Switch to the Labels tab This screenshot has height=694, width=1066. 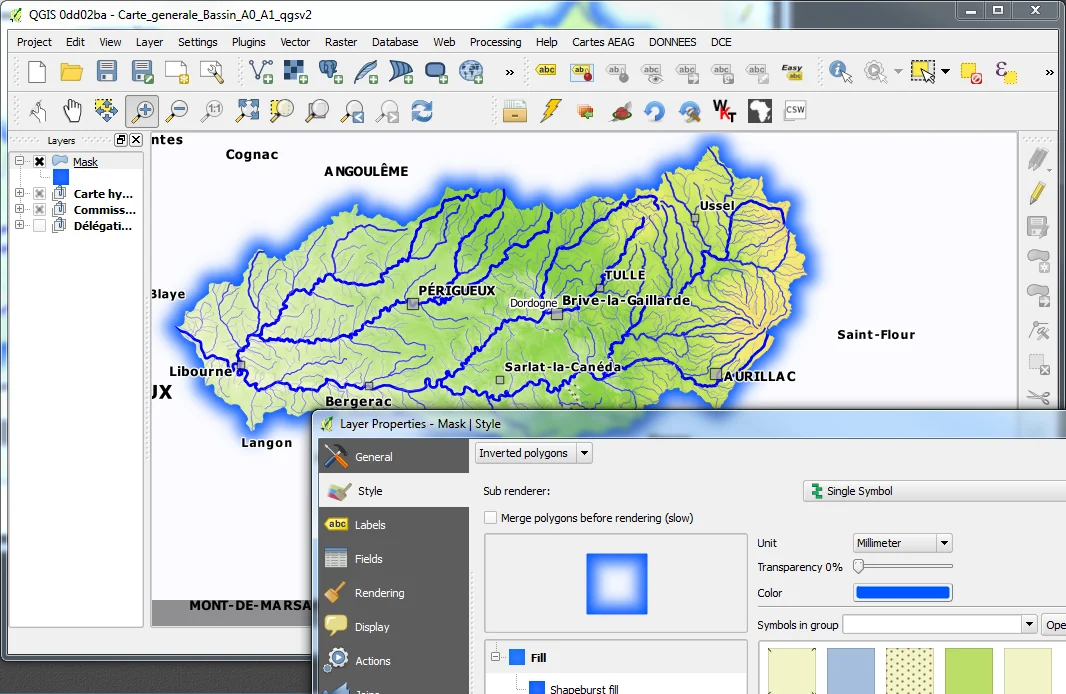coord(369,525)
